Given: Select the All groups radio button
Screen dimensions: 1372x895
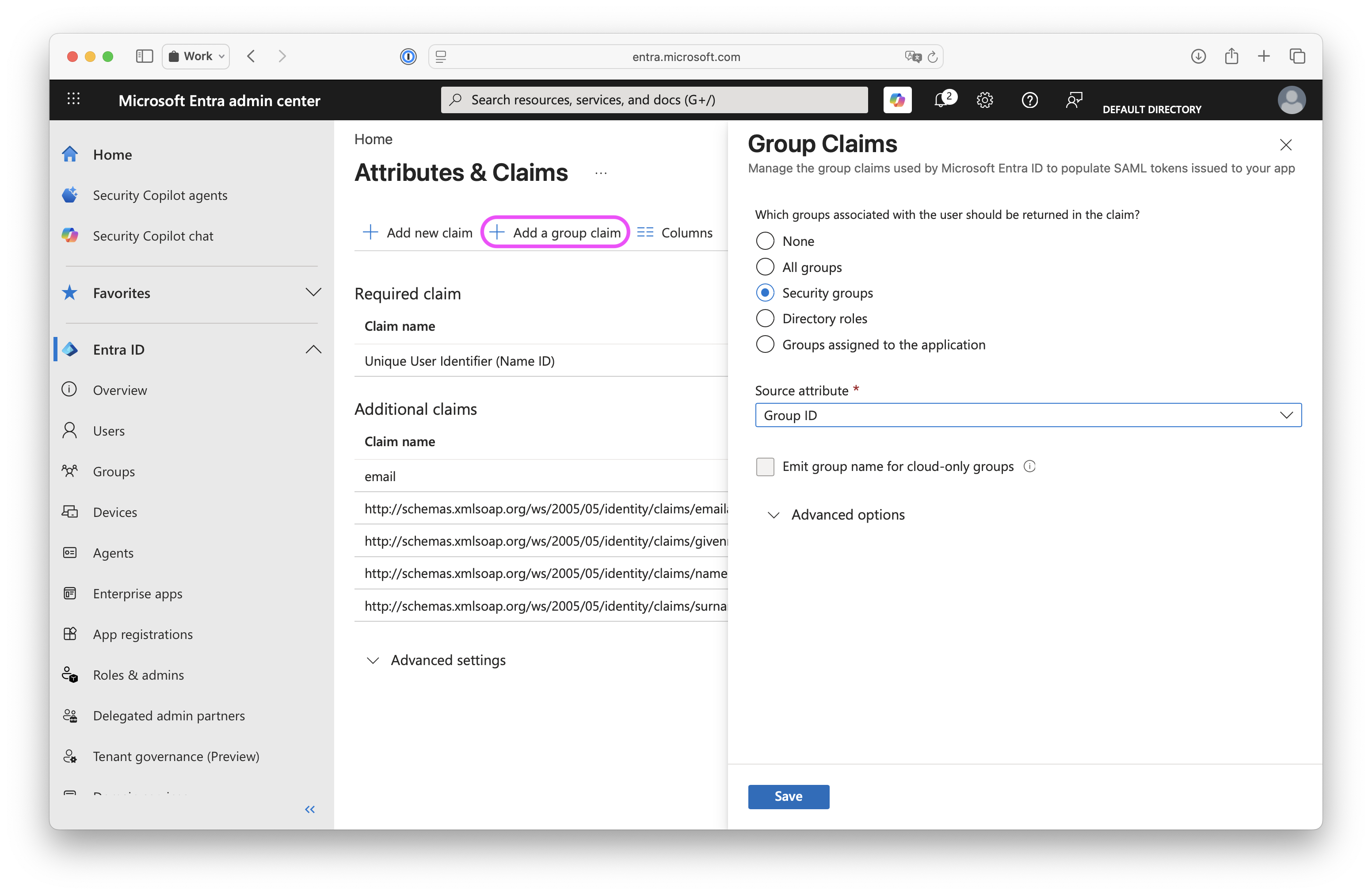Looking at the screenshot, I should pyautogui.click(x=765, y=267).
